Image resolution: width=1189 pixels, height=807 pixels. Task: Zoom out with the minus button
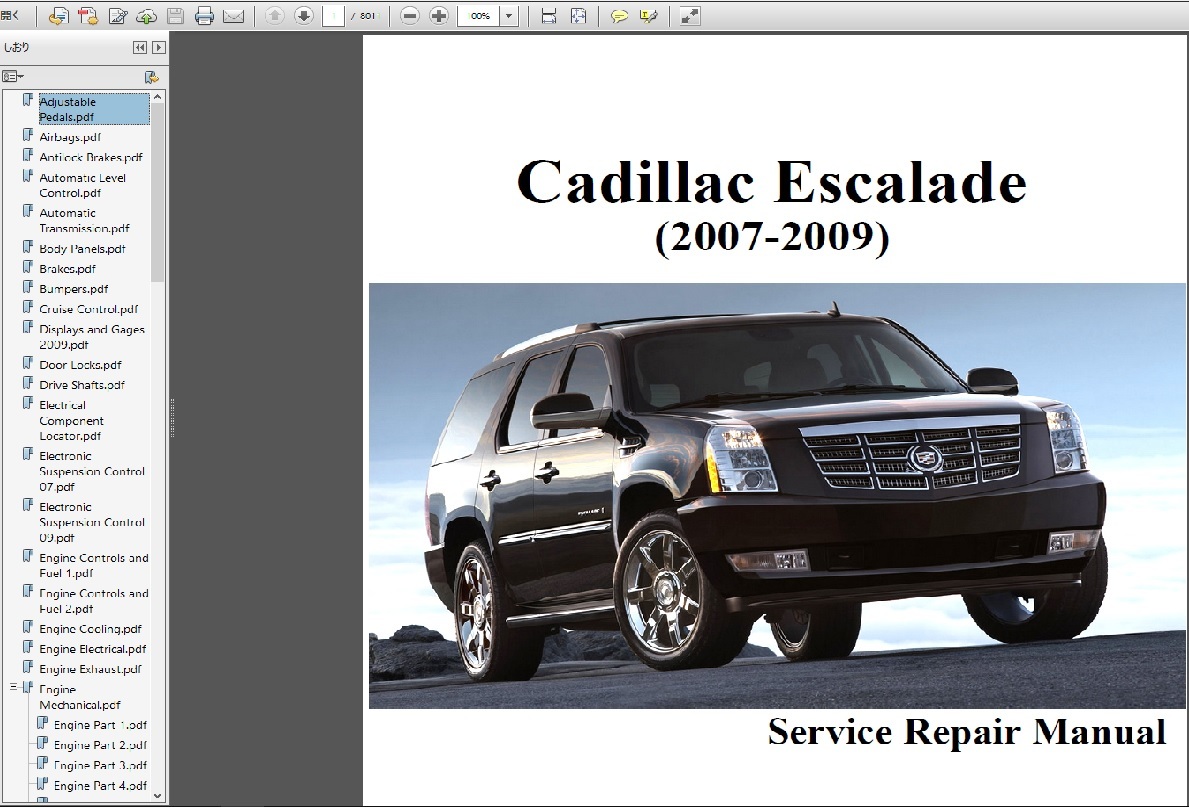[x=409, y=15]
